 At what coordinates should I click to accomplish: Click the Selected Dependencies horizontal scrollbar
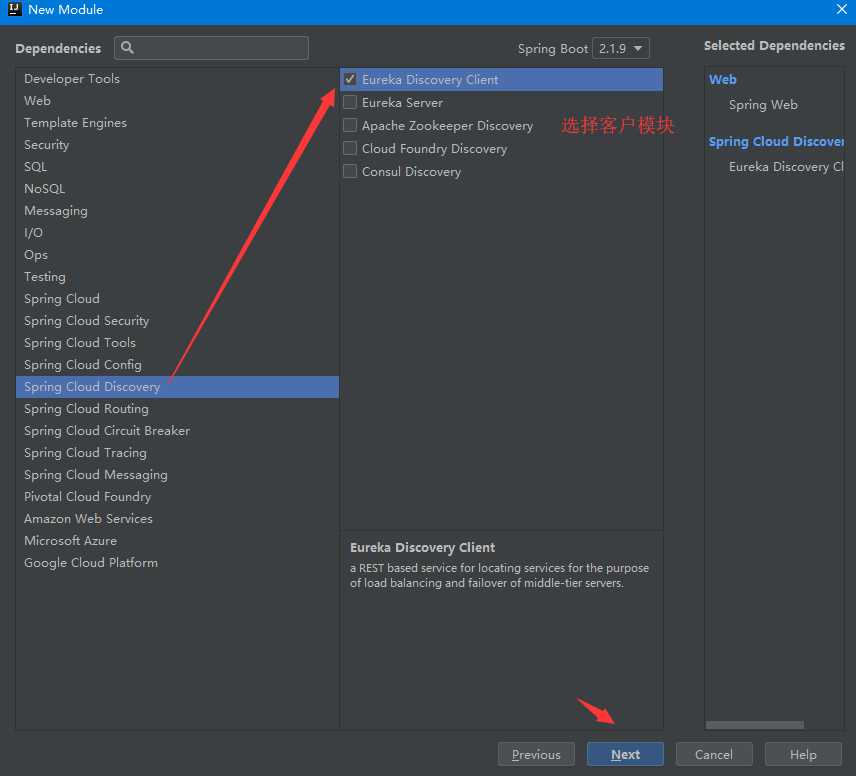click(754, 725)
